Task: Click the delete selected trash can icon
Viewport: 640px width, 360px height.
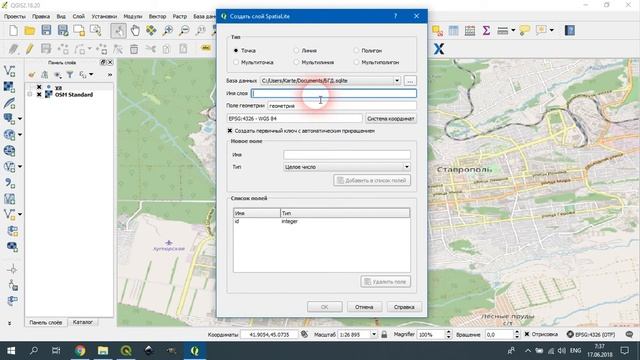Action: click(x=134, y=49)
